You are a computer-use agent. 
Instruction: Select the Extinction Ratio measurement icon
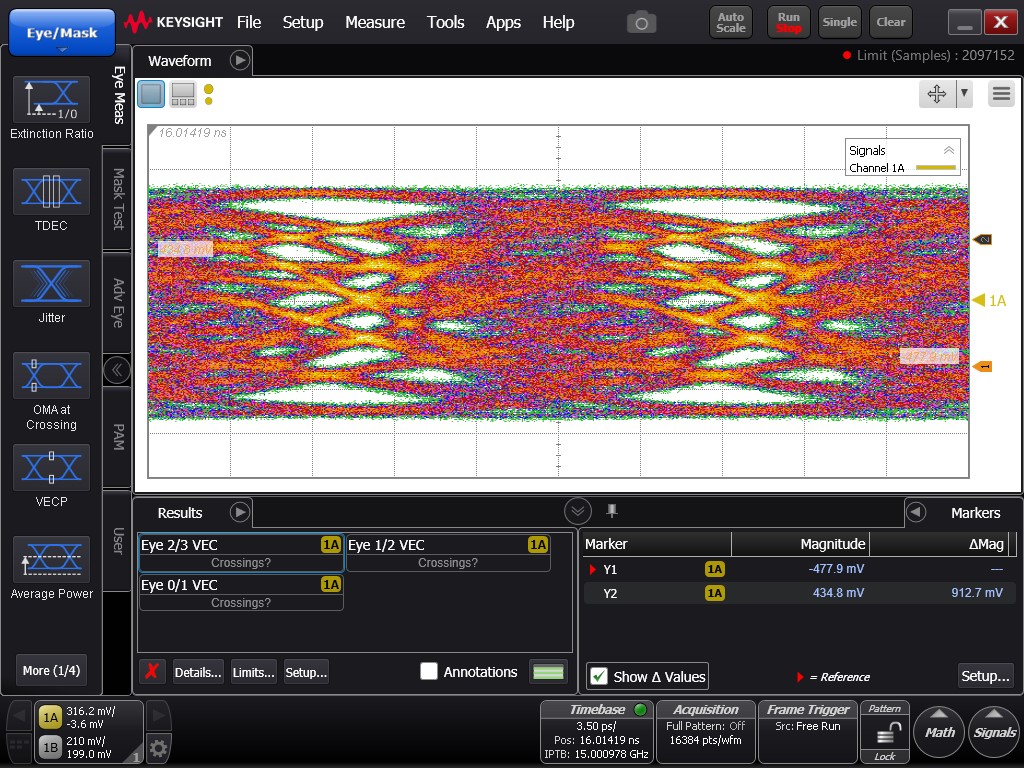52,99
